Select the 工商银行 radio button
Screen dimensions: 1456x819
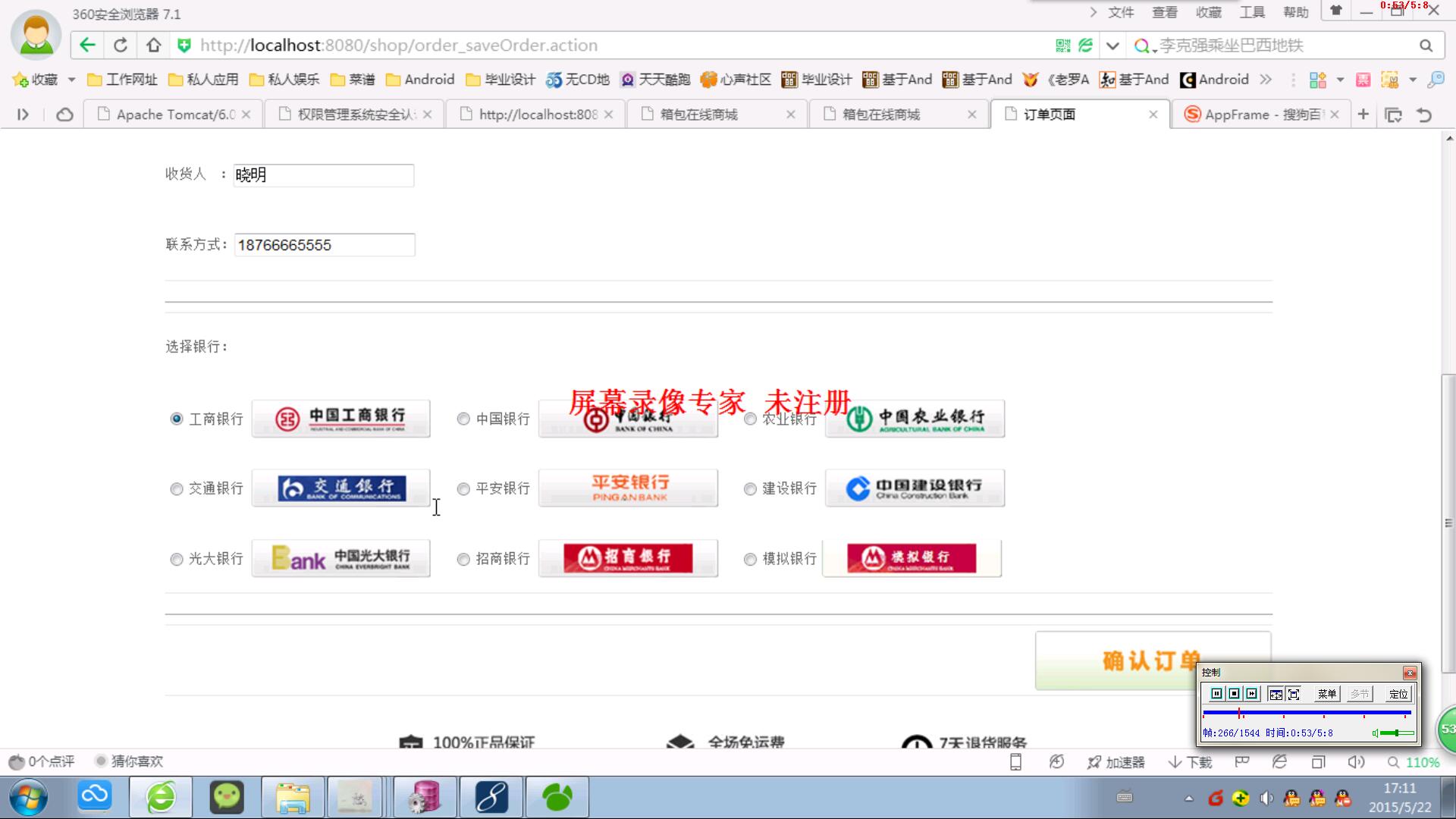pyautogui.click(x=177, y=419)
